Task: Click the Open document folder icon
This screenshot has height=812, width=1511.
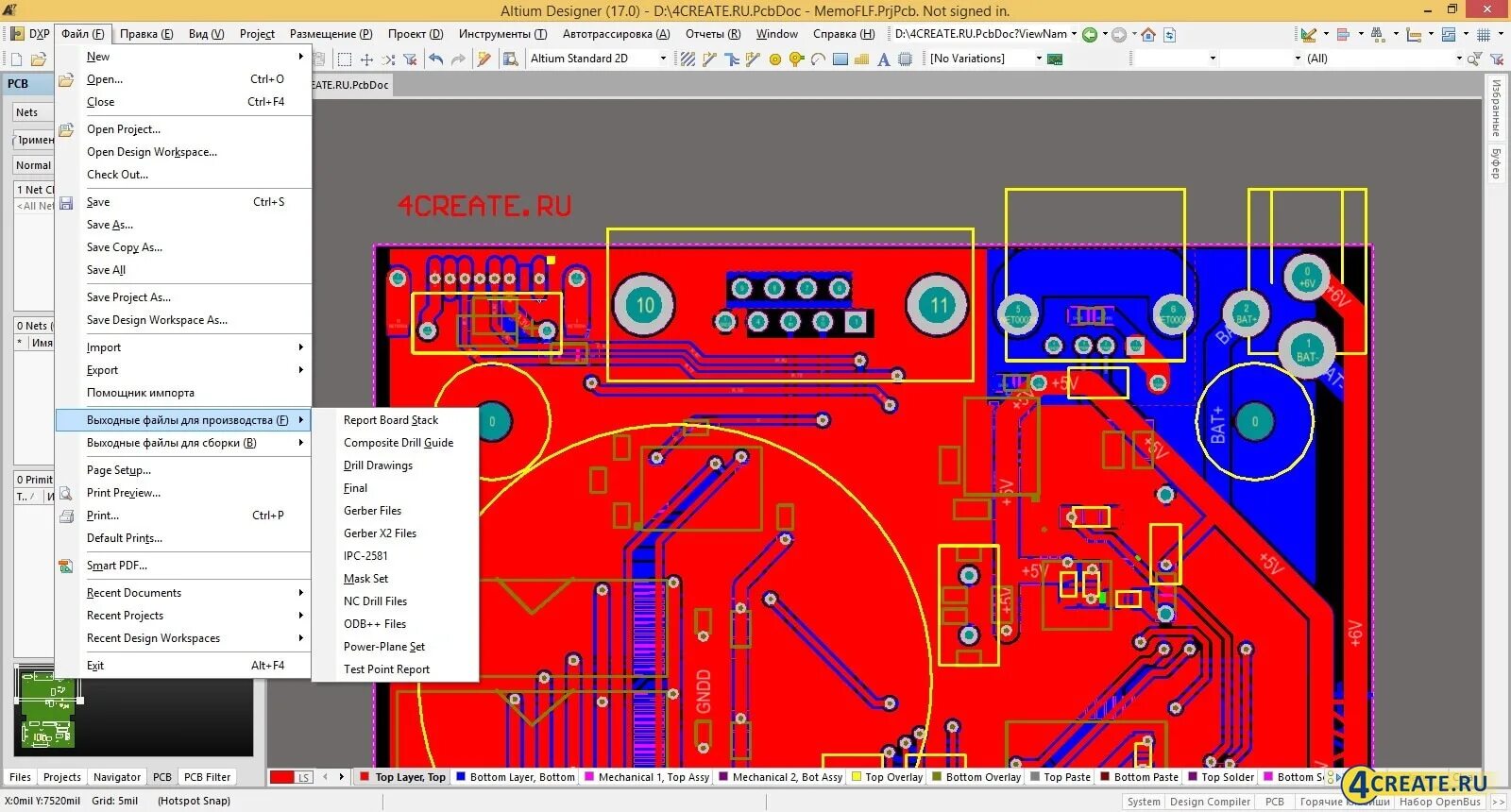Action: pyautogui.click(x=38, y=59)
